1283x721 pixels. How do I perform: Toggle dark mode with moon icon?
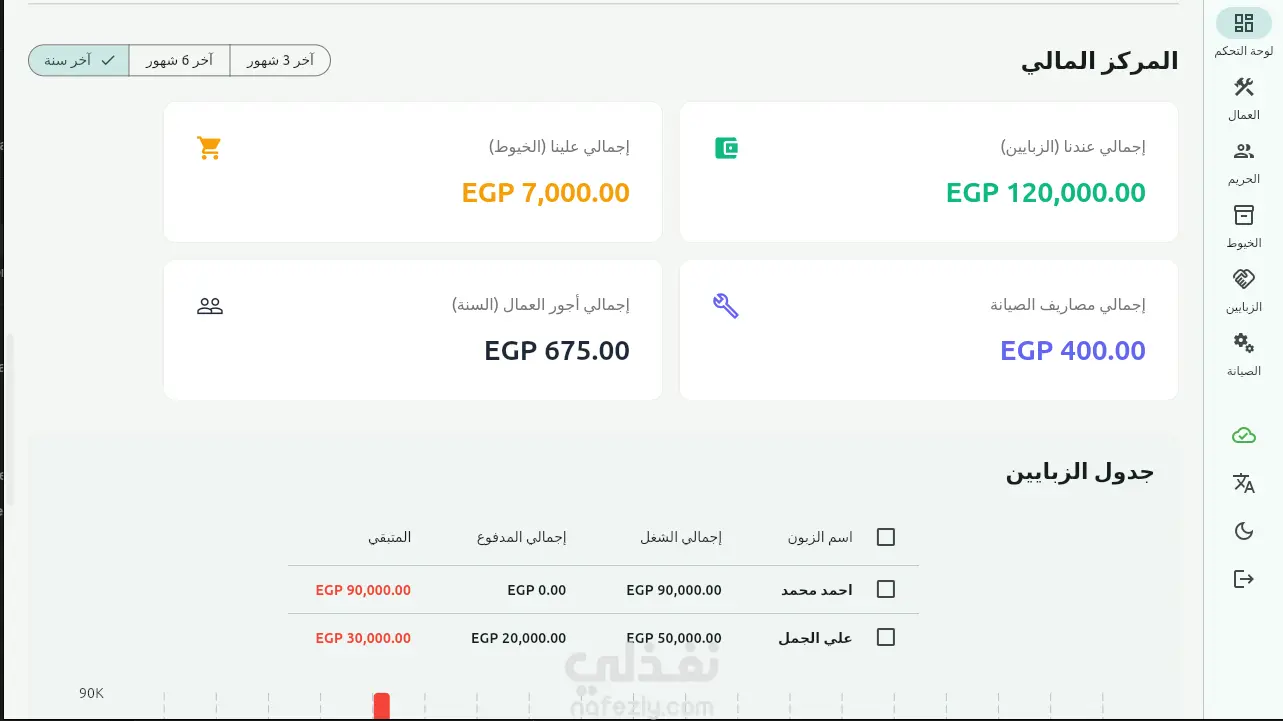tap(1243, 531)
